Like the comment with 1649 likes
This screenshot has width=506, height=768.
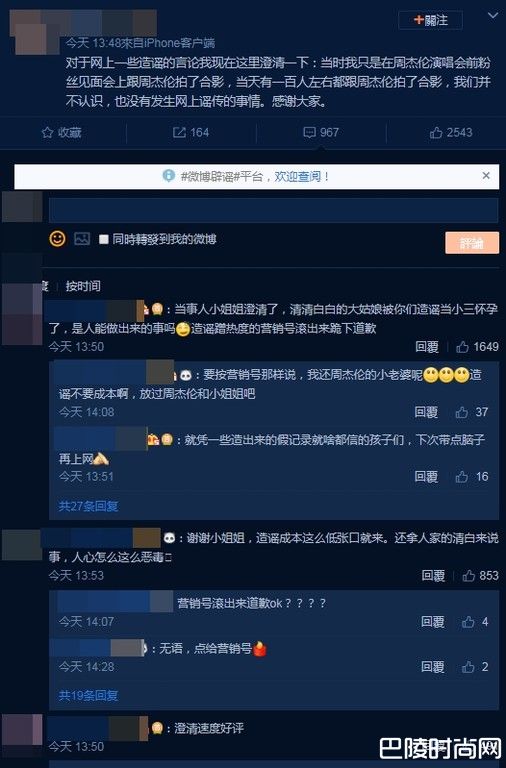(462, 347)
